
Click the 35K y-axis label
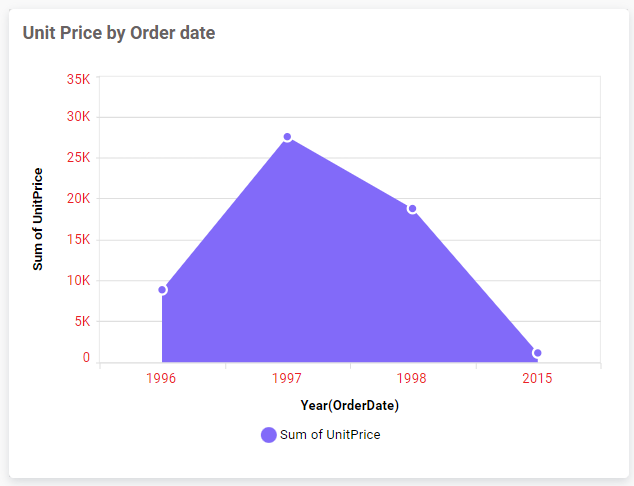tap(78, 79)
